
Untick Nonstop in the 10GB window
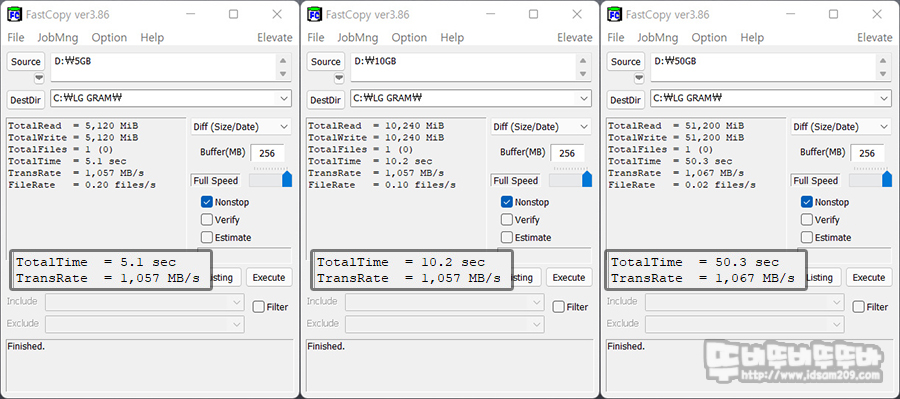[507, 202]
